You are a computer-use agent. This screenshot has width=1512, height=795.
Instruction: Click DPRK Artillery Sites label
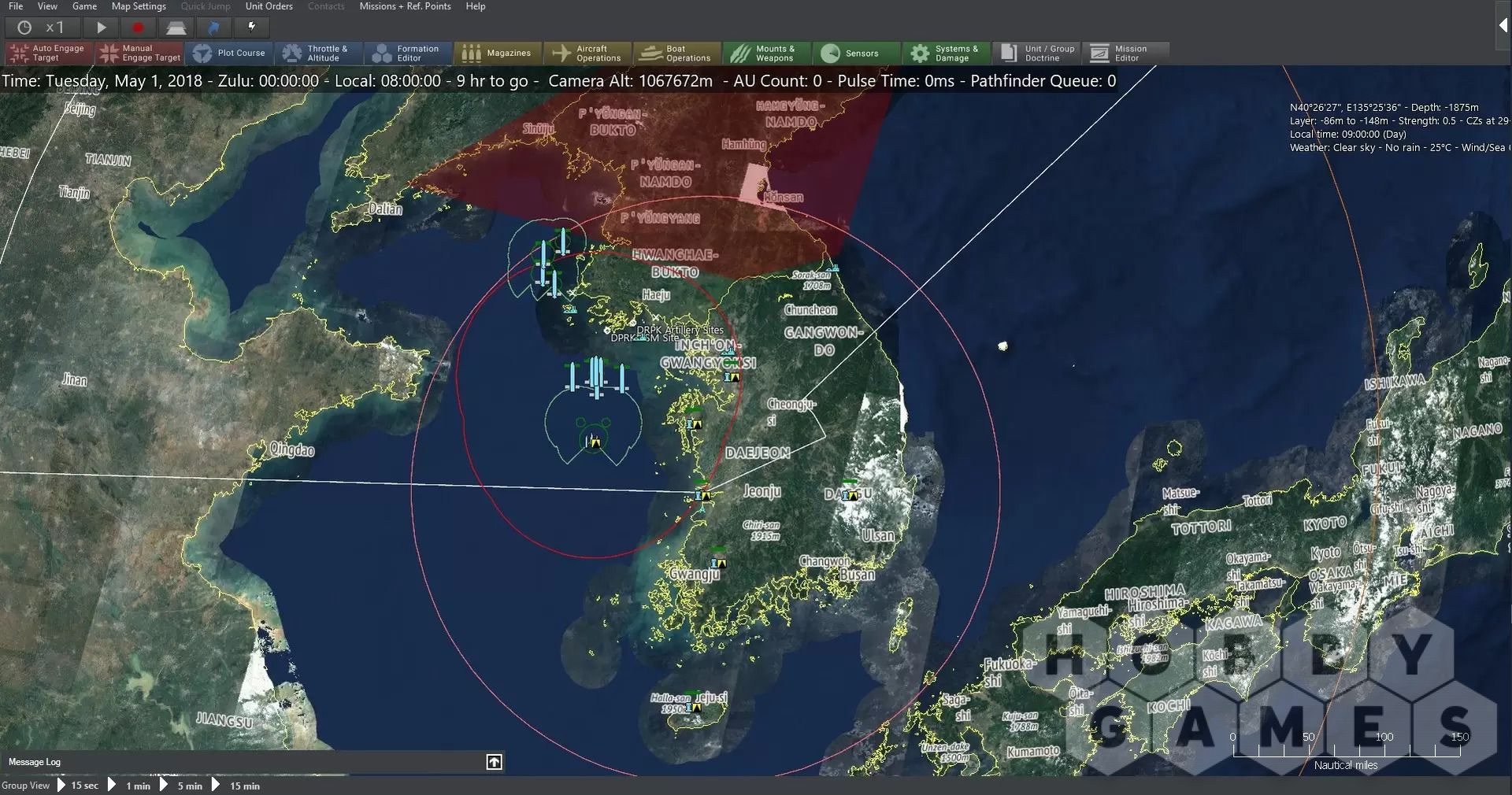(680, 330)
